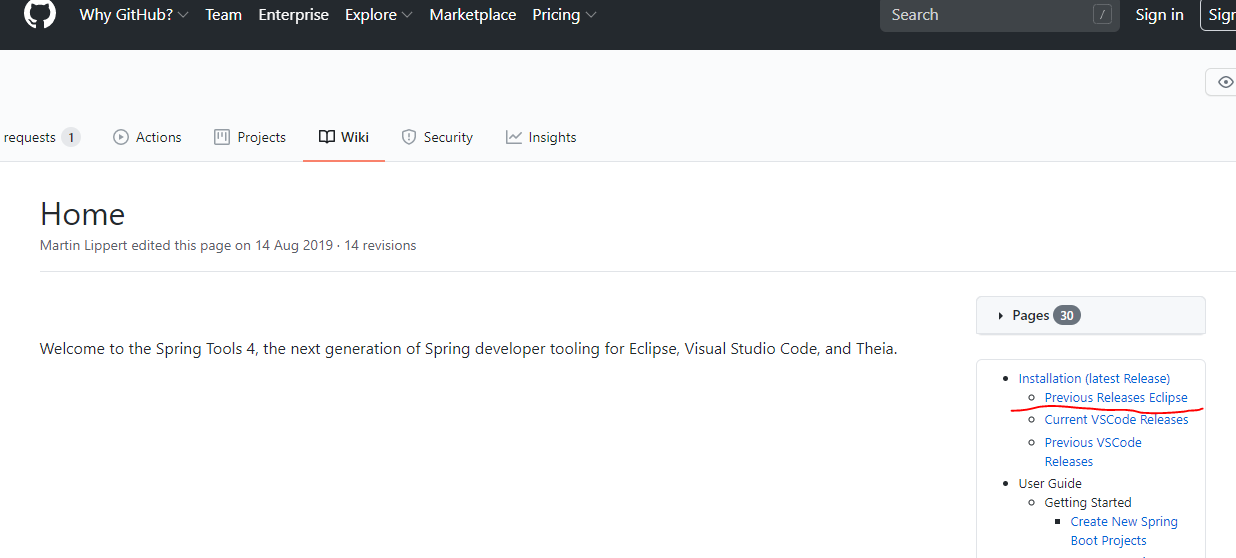This screenshot has height=558, width=1236.
Task: Open Create New Spring Boot Projects link
Action: (1124, 531)
